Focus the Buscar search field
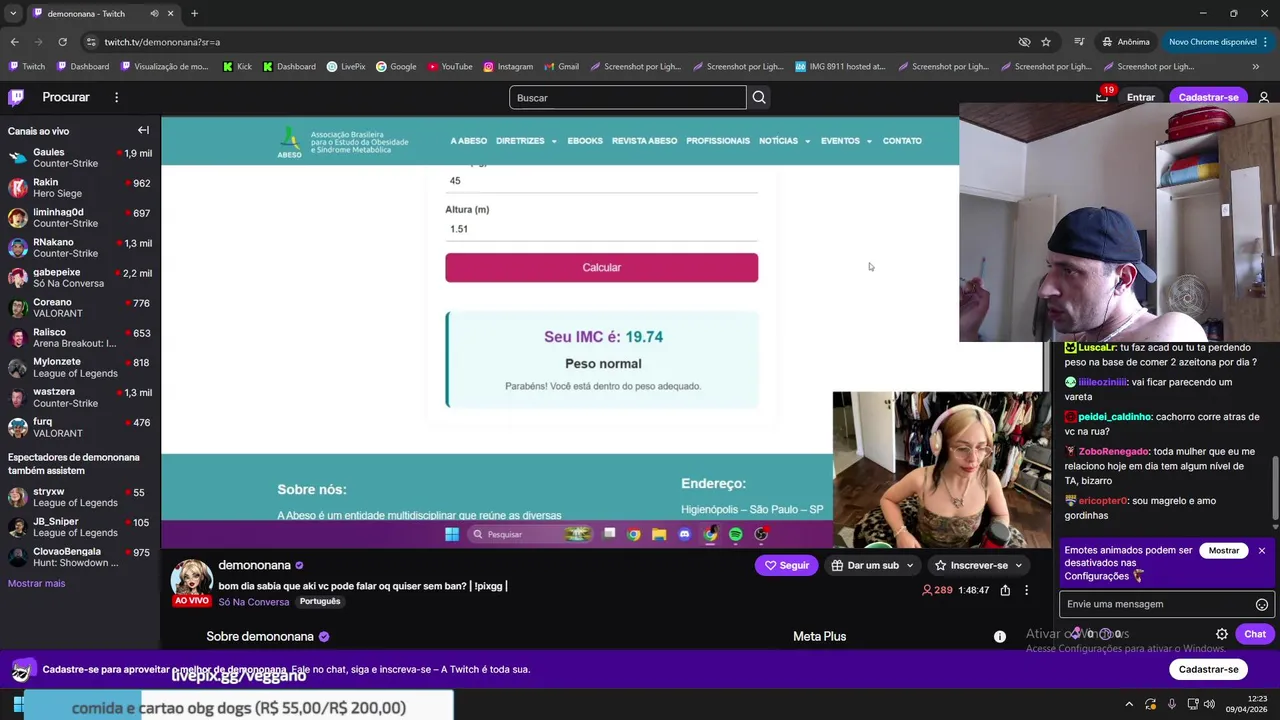The height and width of the screenshot is (720, 1280). tap(628, 97)
